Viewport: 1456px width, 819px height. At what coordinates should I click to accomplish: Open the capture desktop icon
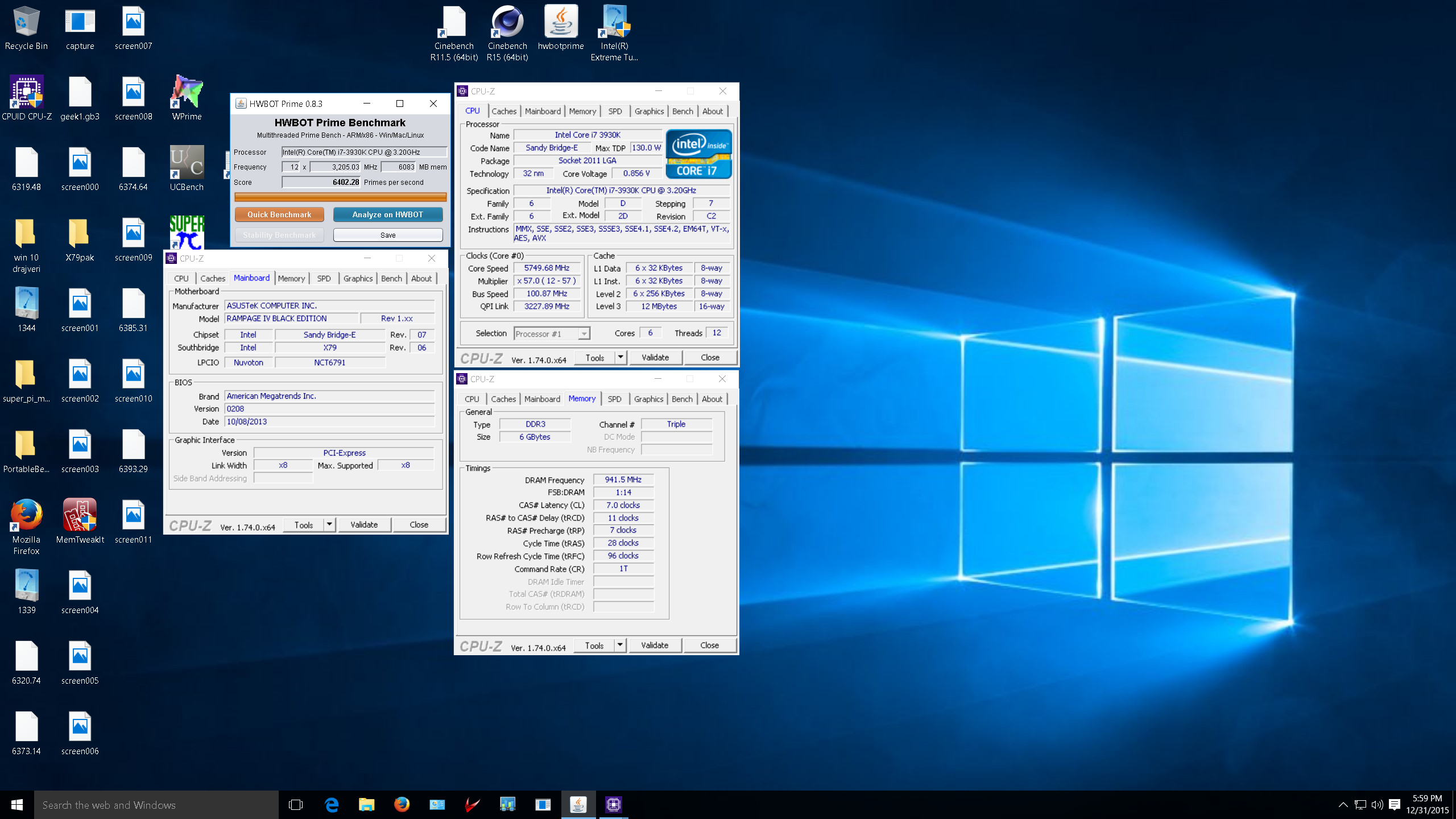[x=80, y=28]
